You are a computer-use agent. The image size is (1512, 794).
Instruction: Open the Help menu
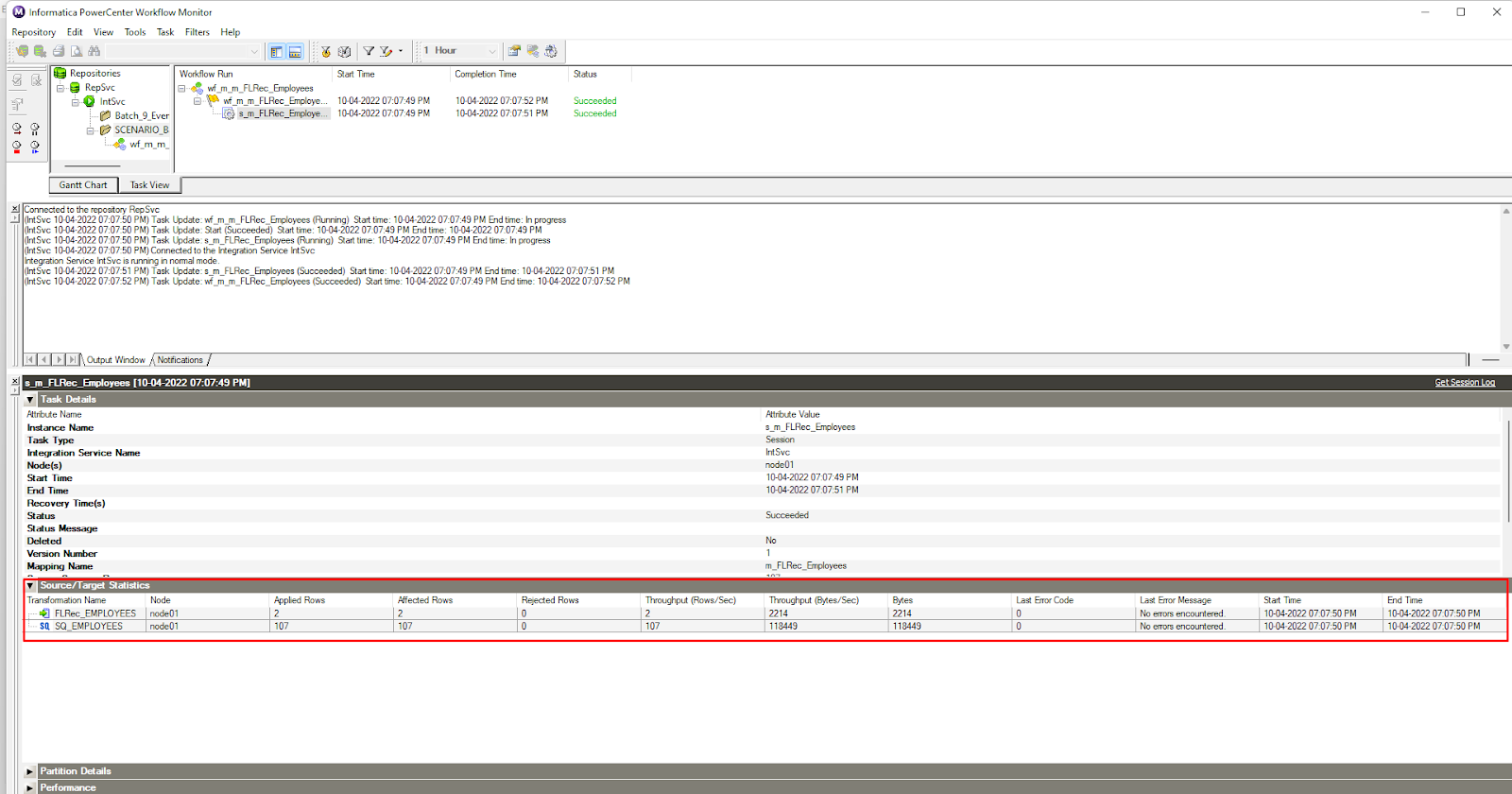[231, 32]
